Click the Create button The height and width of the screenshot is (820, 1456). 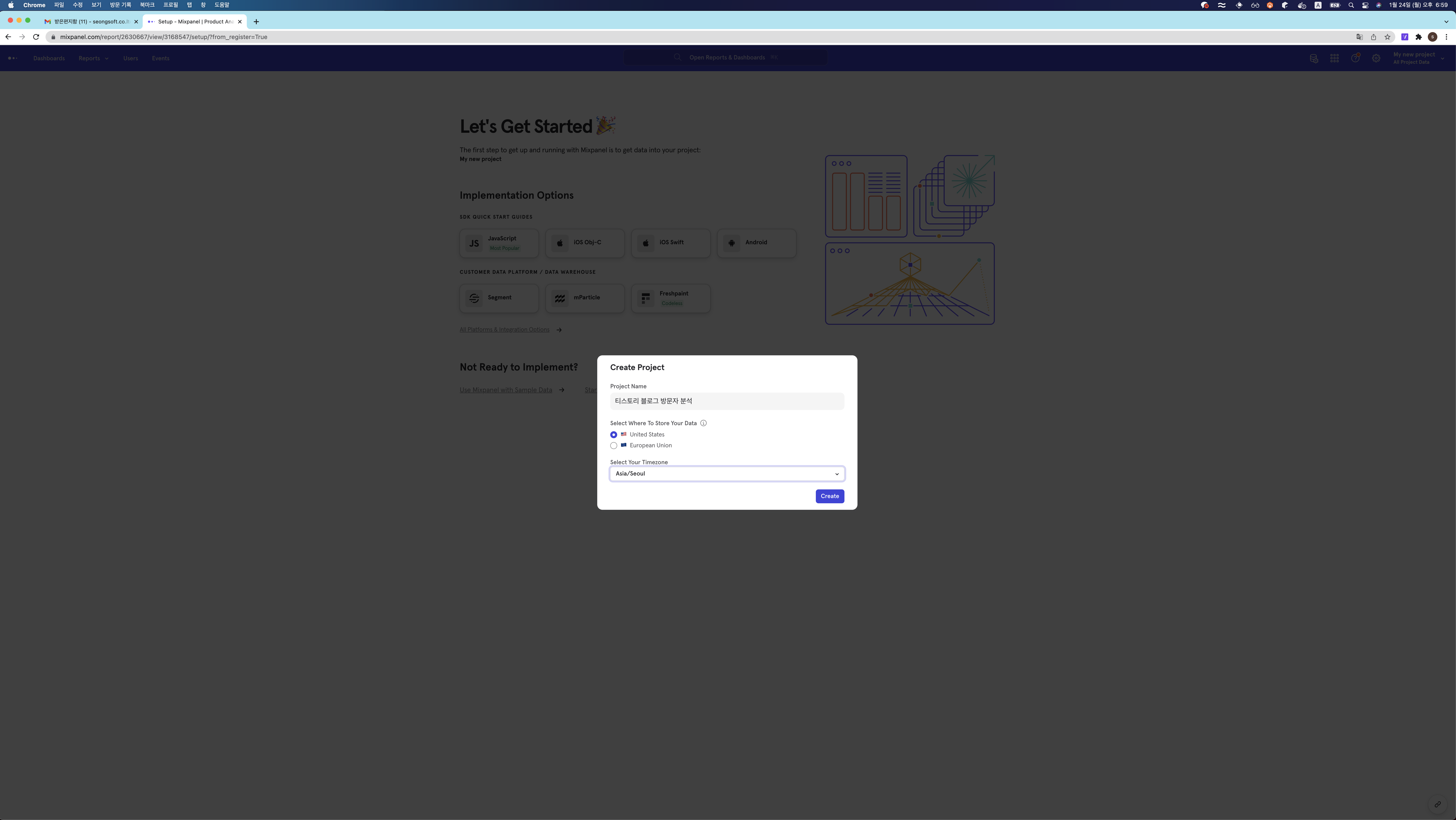pos(830,497)
